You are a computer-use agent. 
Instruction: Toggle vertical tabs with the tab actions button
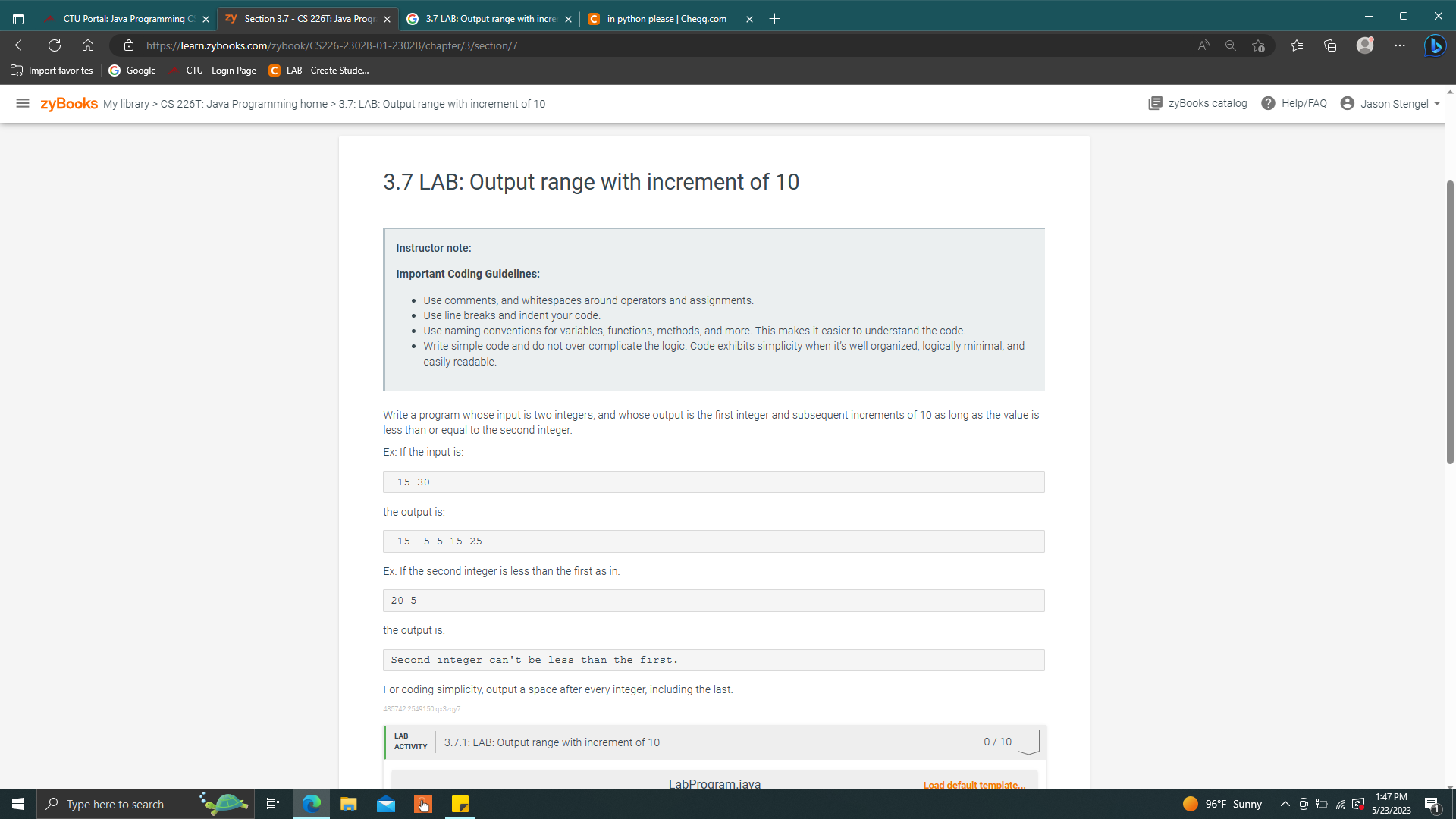pyautogui.click(x=17, y=18)
